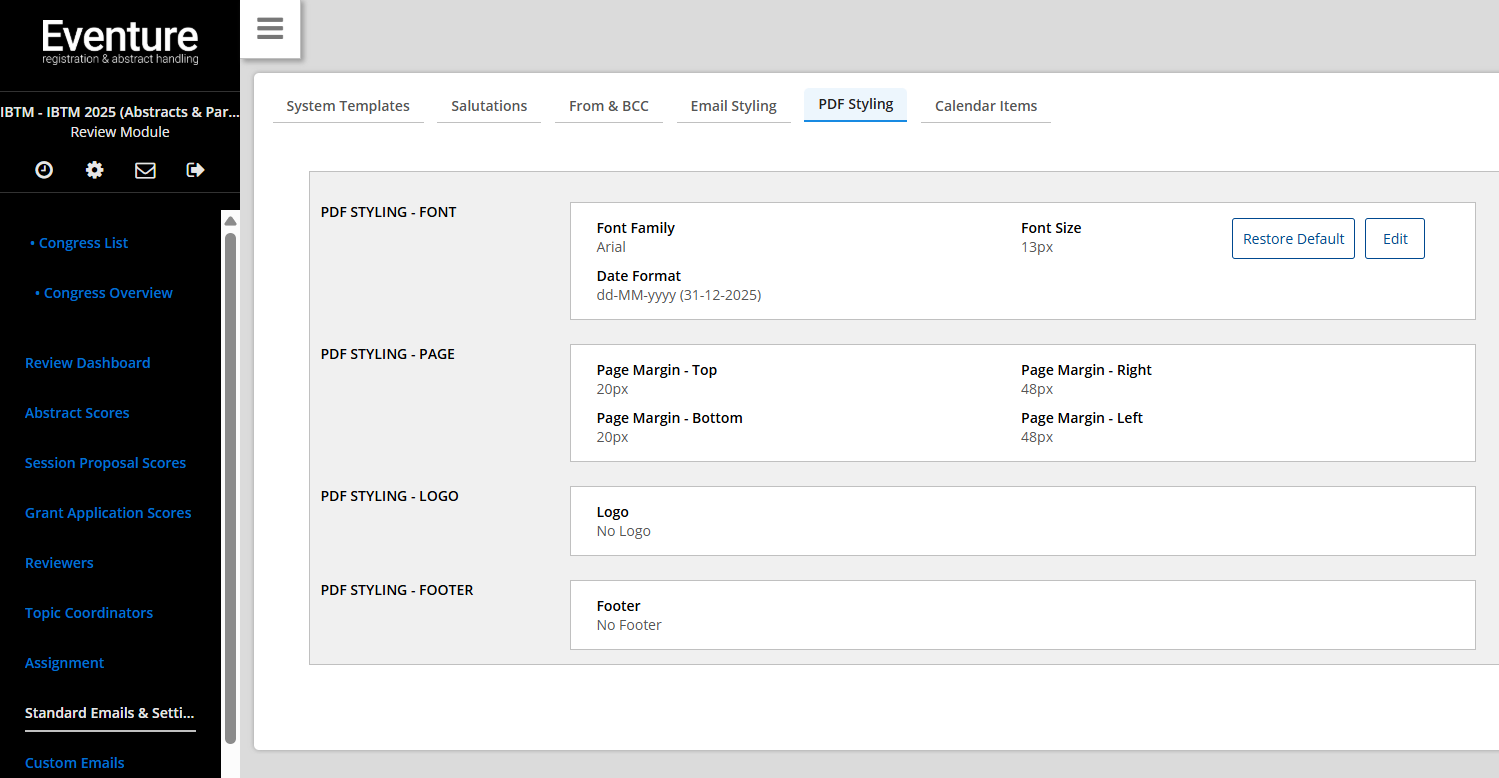Select Standard Emails & Settings menu item

110,713
